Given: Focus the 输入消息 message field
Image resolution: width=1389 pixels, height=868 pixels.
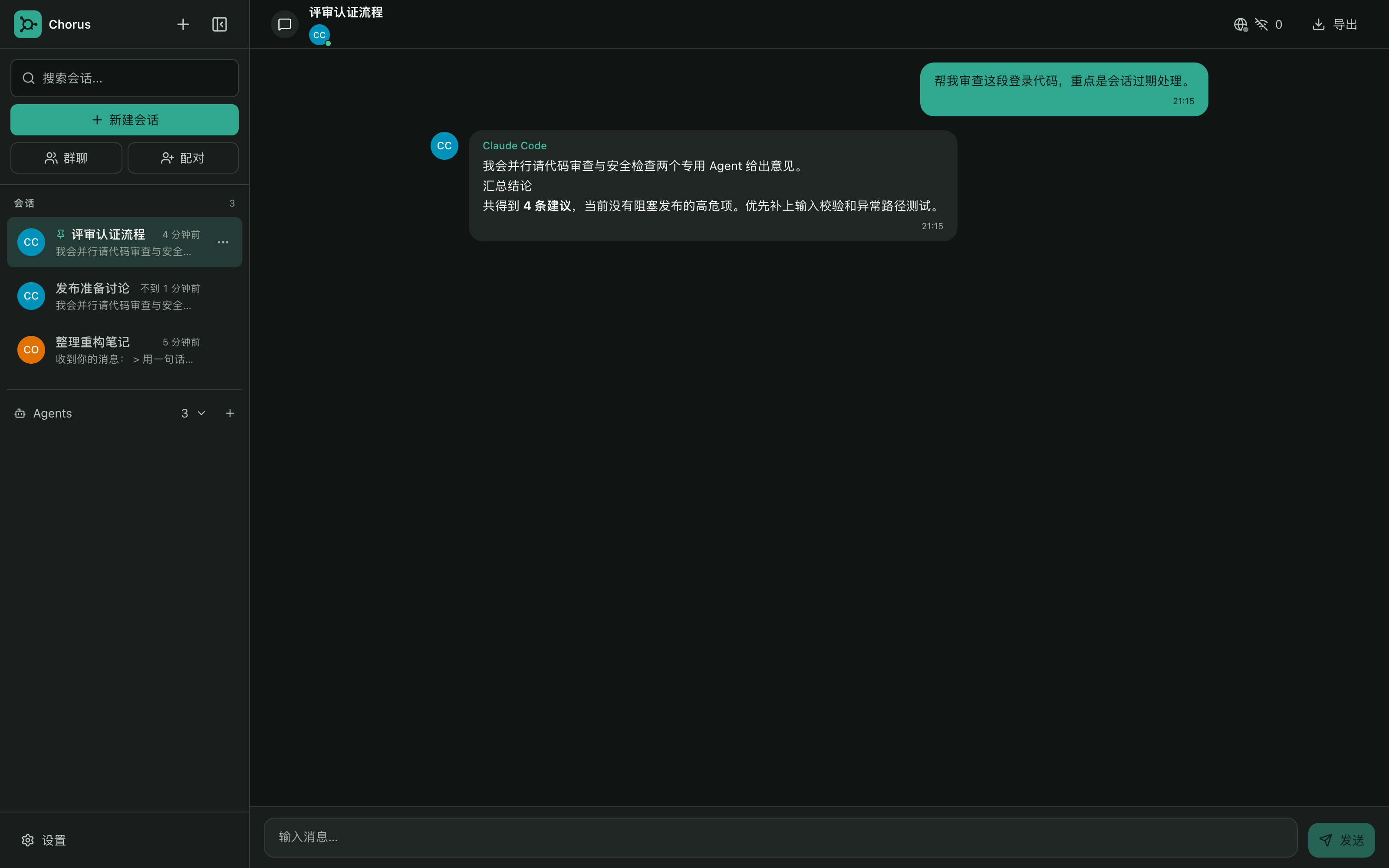Looking at the screenshot, I should [x=780, y=838].
